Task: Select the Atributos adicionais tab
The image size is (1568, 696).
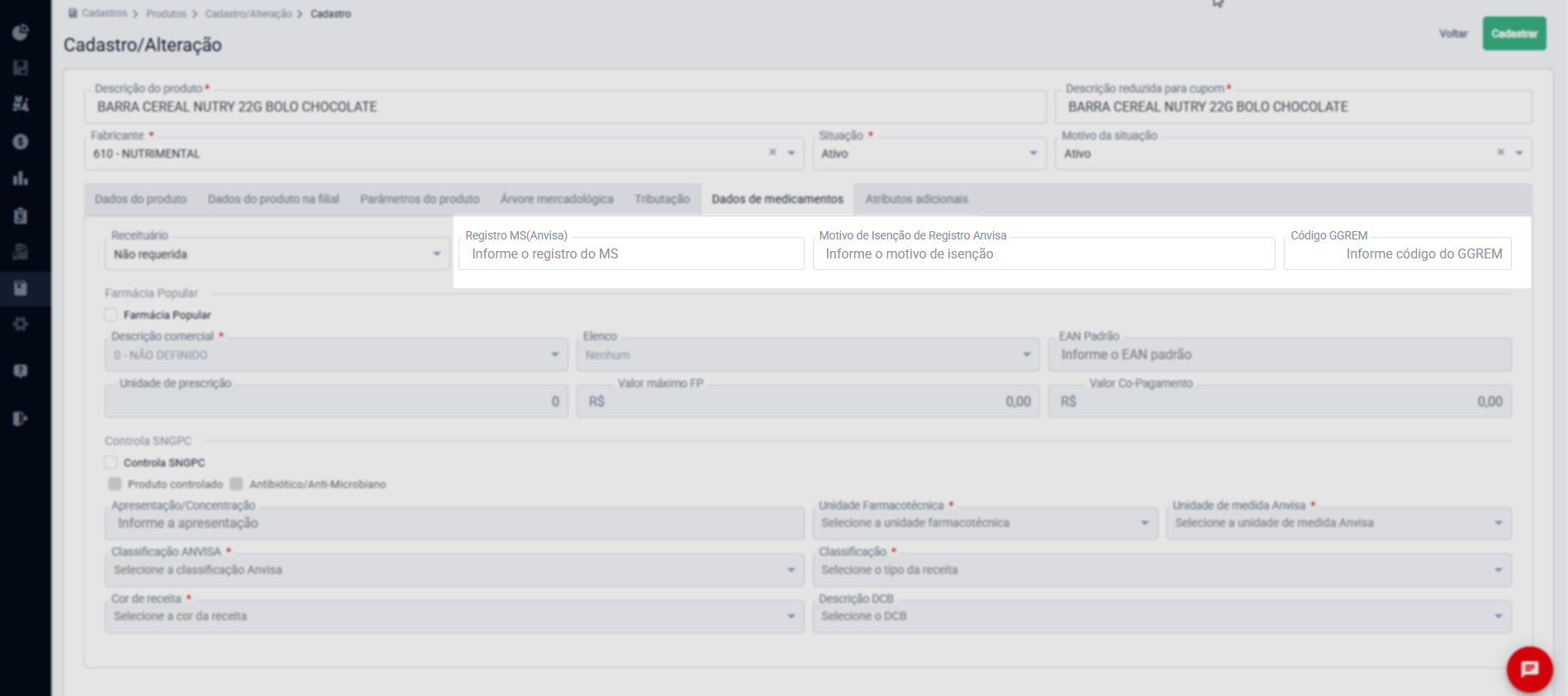Action: click(916, 199)
